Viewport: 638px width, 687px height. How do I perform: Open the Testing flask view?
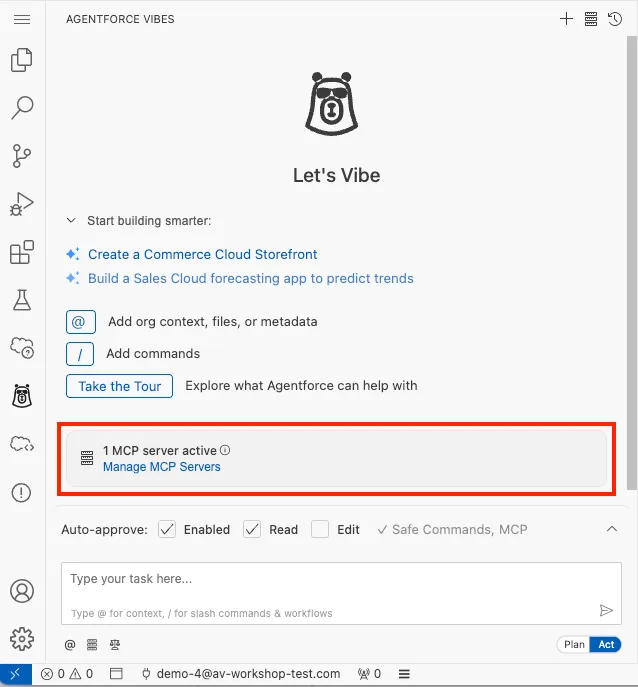[x=22, y=299]
